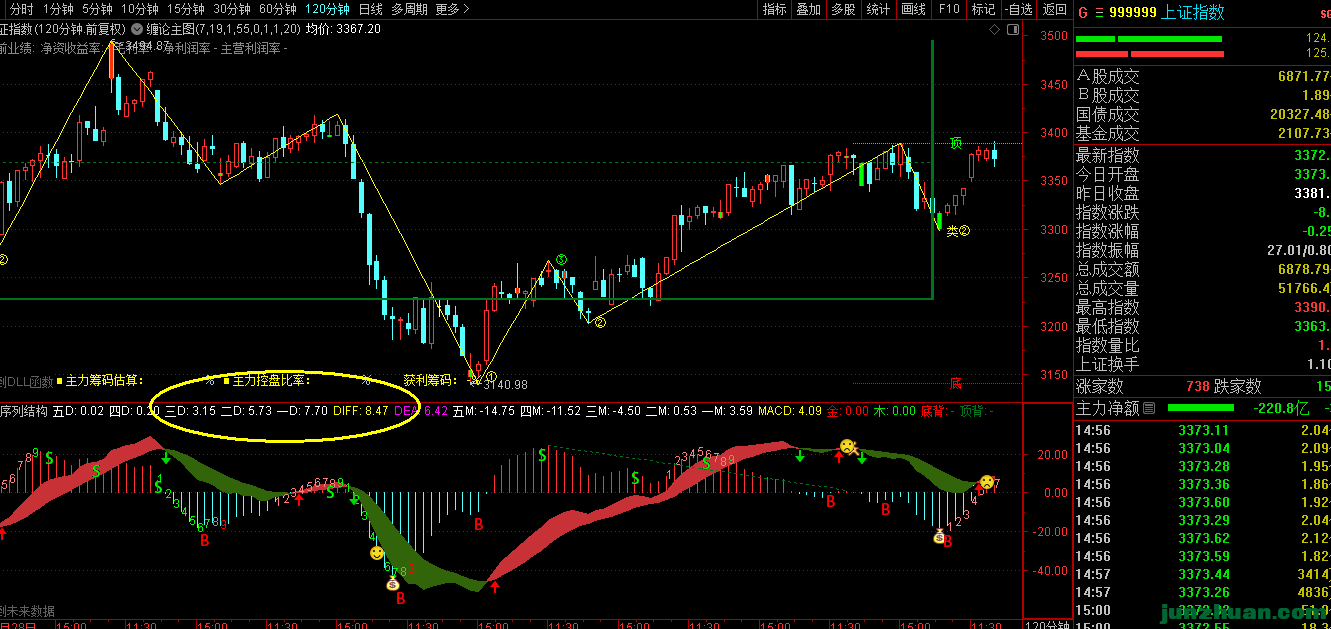This screenshot has width=1331, height=629.
Task: Click the smiley face icon on the MACD panel
Action: [x=376, y=553]
